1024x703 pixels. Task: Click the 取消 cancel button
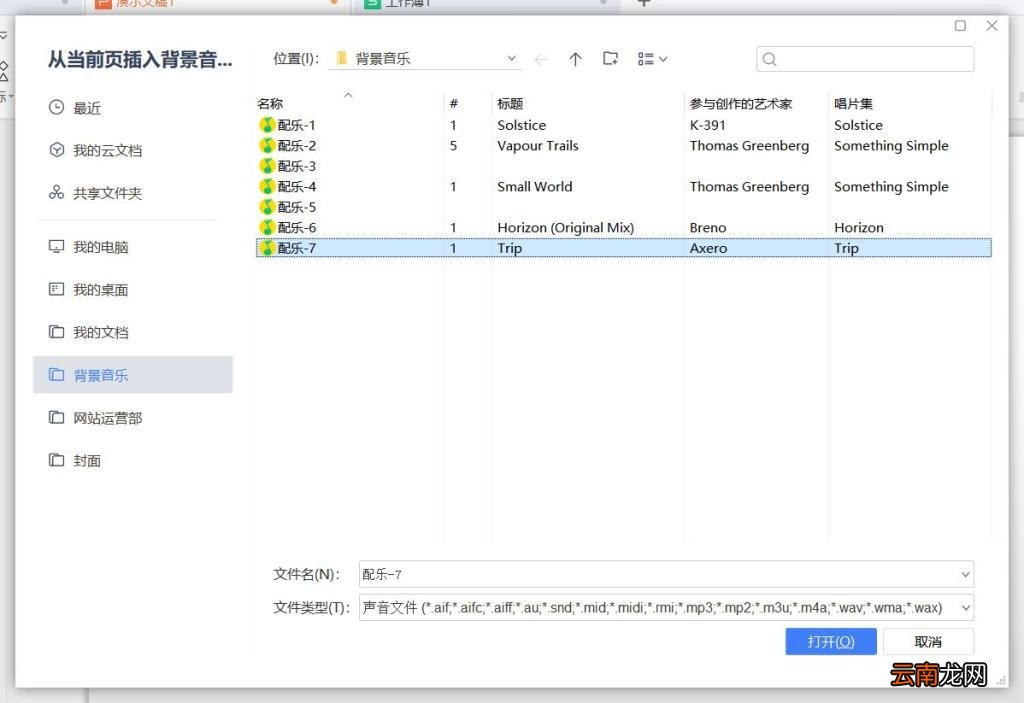click(x=928, y=642)
